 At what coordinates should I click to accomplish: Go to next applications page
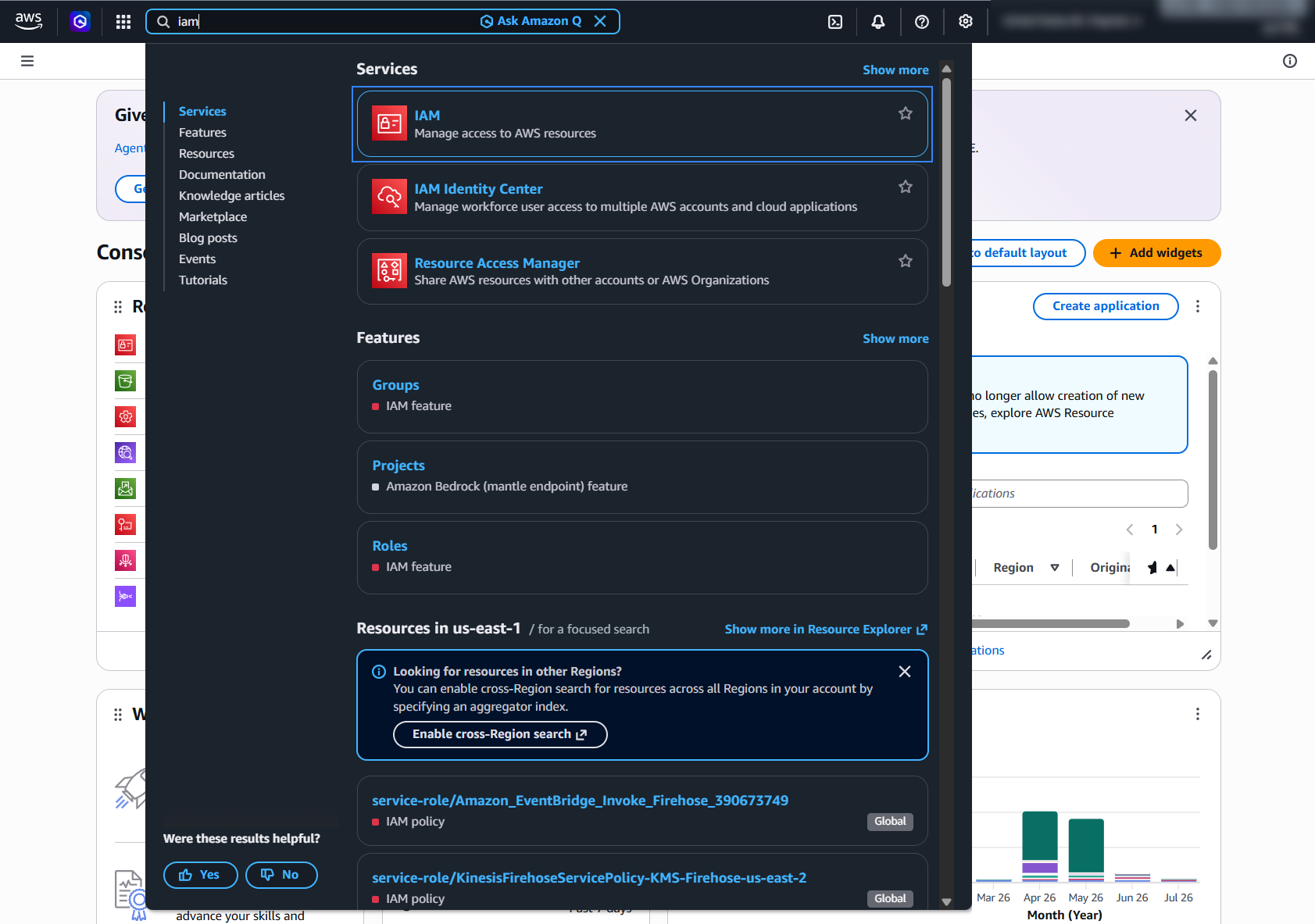coord(1179,530)
